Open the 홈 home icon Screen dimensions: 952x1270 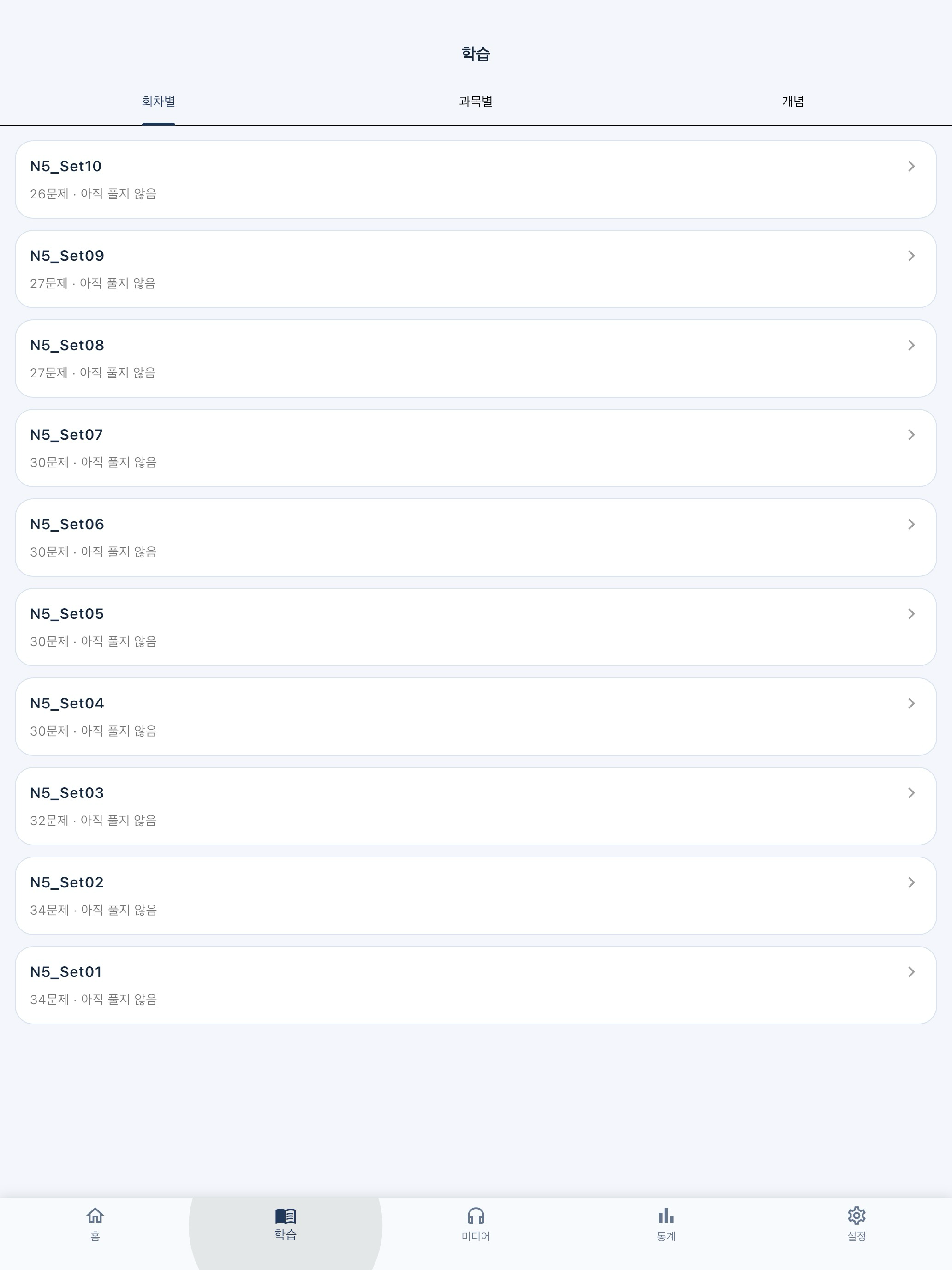95,1216
